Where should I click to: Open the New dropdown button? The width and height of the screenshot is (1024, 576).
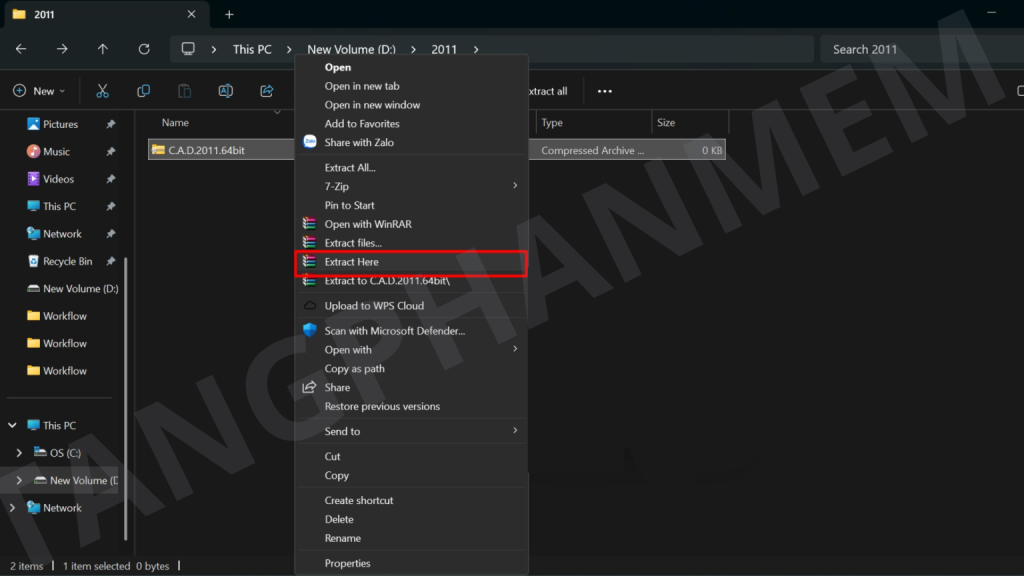coord(39,91)
